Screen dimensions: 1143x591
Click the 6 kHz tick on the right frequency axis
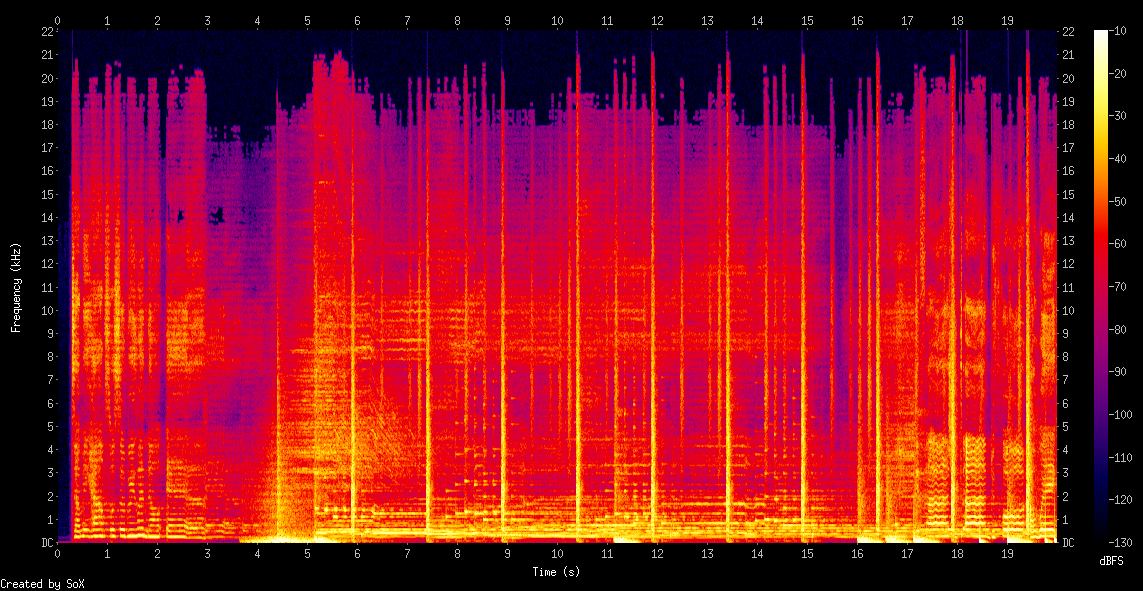coord(1065,404)
